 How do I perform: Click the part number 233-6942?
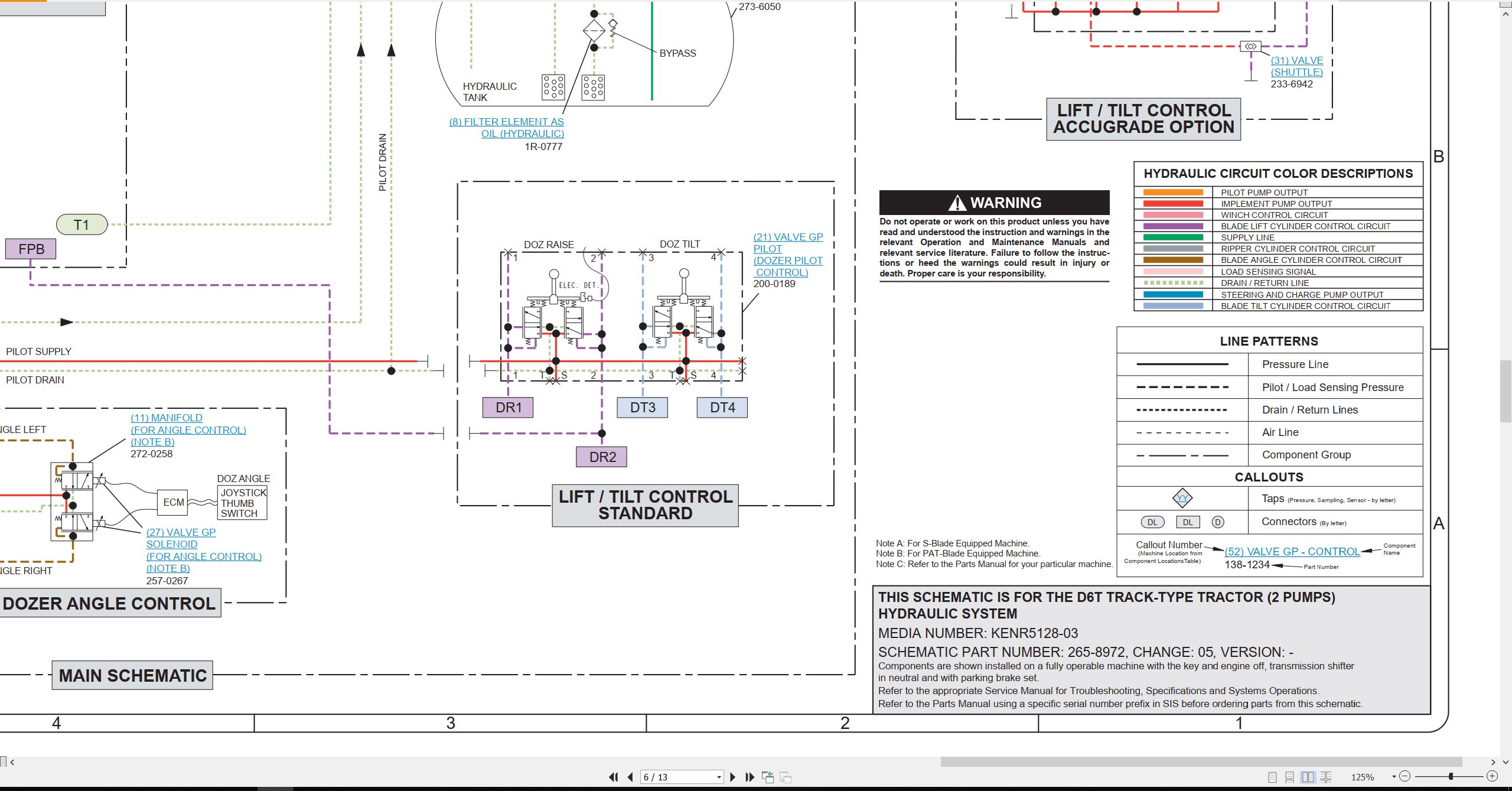tap(1292, 84)
